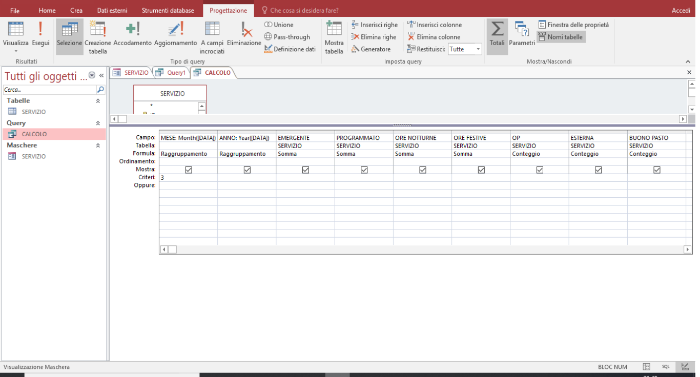Click Definizione dati option
The width and height of the screenshot is (700, 377).
coord(290,49)
